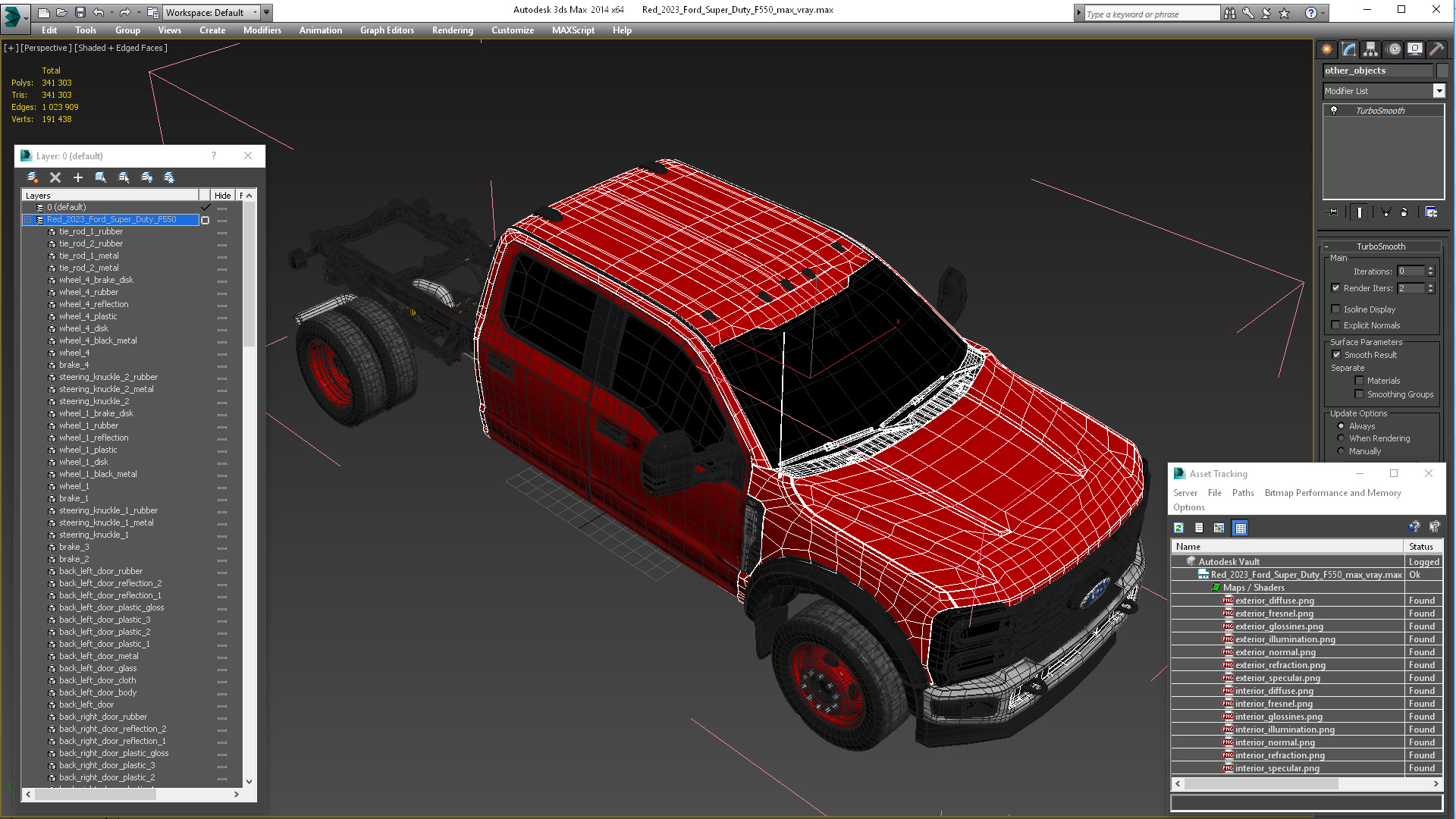Click the Redo arrow icon
This screenshot has height=819, width=1456.
[x=124, y=13]
